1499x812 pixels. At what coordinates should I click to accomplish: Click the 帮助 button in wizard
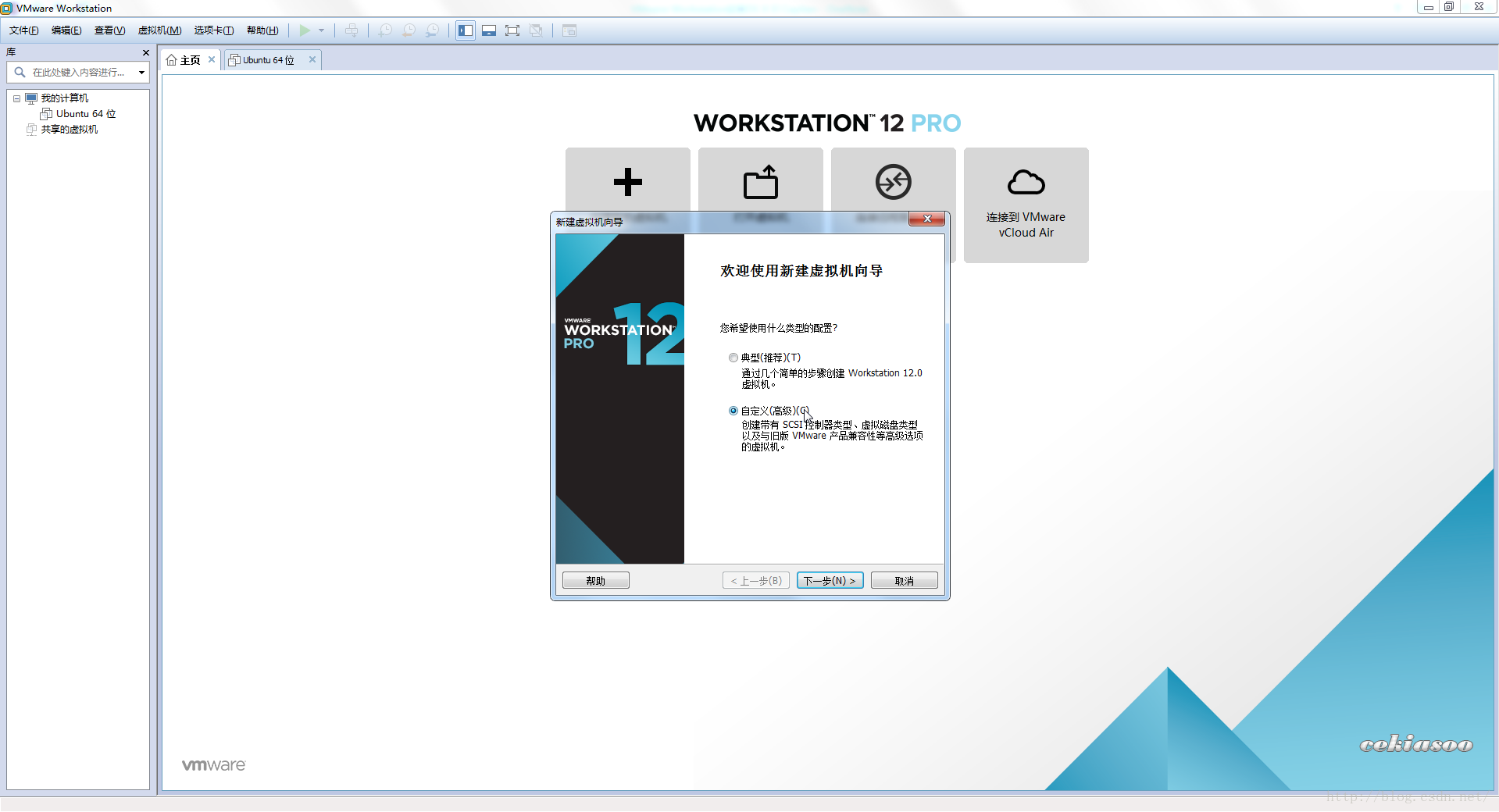596,581
